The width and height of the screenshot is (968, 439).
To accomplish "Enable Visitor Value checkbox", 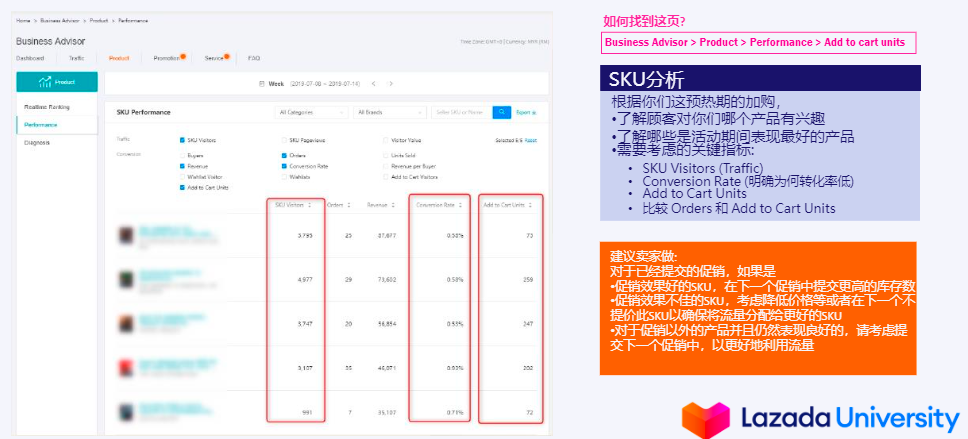I will click(x=386, y=140).
